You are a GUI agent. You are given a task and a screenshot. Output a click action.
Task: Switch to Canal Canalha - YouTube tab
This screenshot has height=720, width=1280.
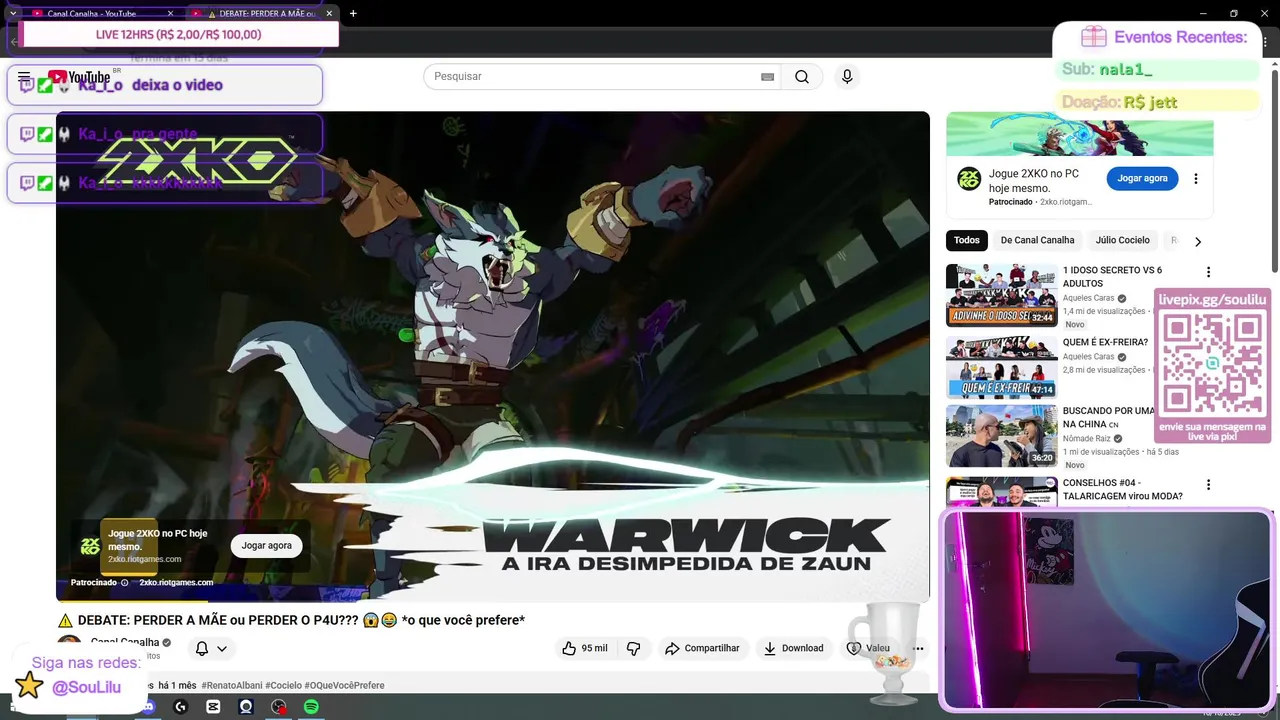tap(91, 13)
